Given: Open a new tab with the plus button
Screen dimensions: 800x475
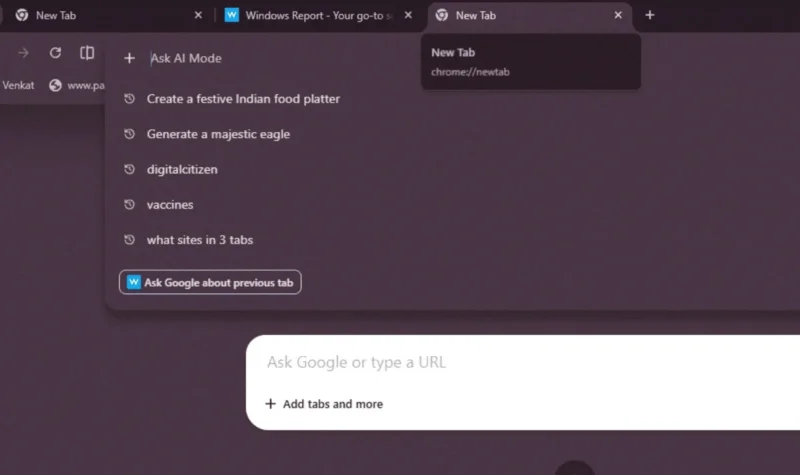Looking at the screenshot, I should [650, 15].
